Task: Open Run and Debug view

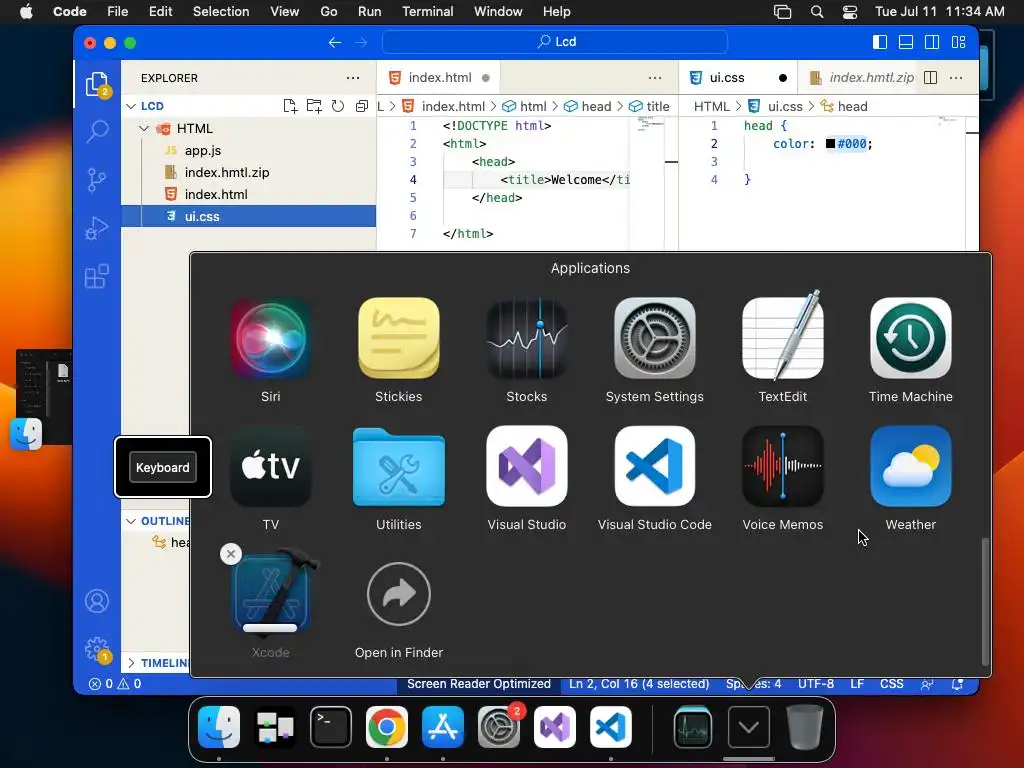Action: pyautogui.click(x=97, y=228)
